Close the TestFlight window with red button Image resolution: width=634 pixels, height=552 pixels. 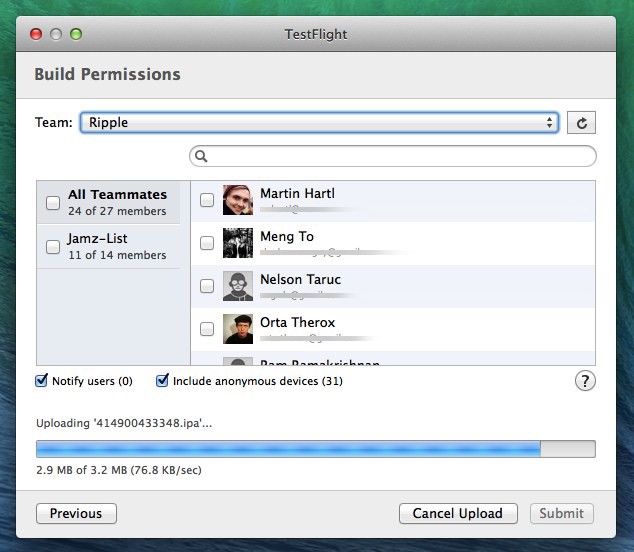coord(36,34)
